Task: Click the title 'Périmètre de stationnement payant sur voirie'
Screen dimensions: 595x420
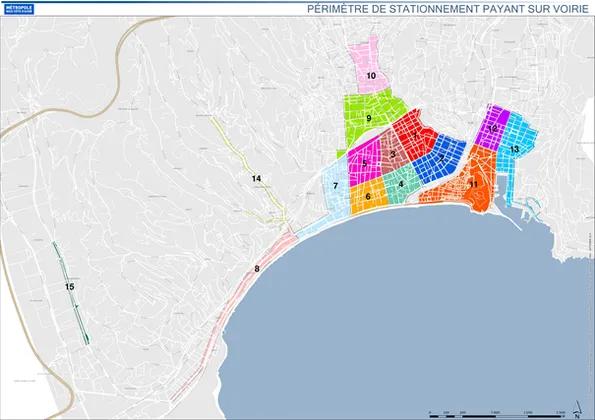Action: (448, 9)
